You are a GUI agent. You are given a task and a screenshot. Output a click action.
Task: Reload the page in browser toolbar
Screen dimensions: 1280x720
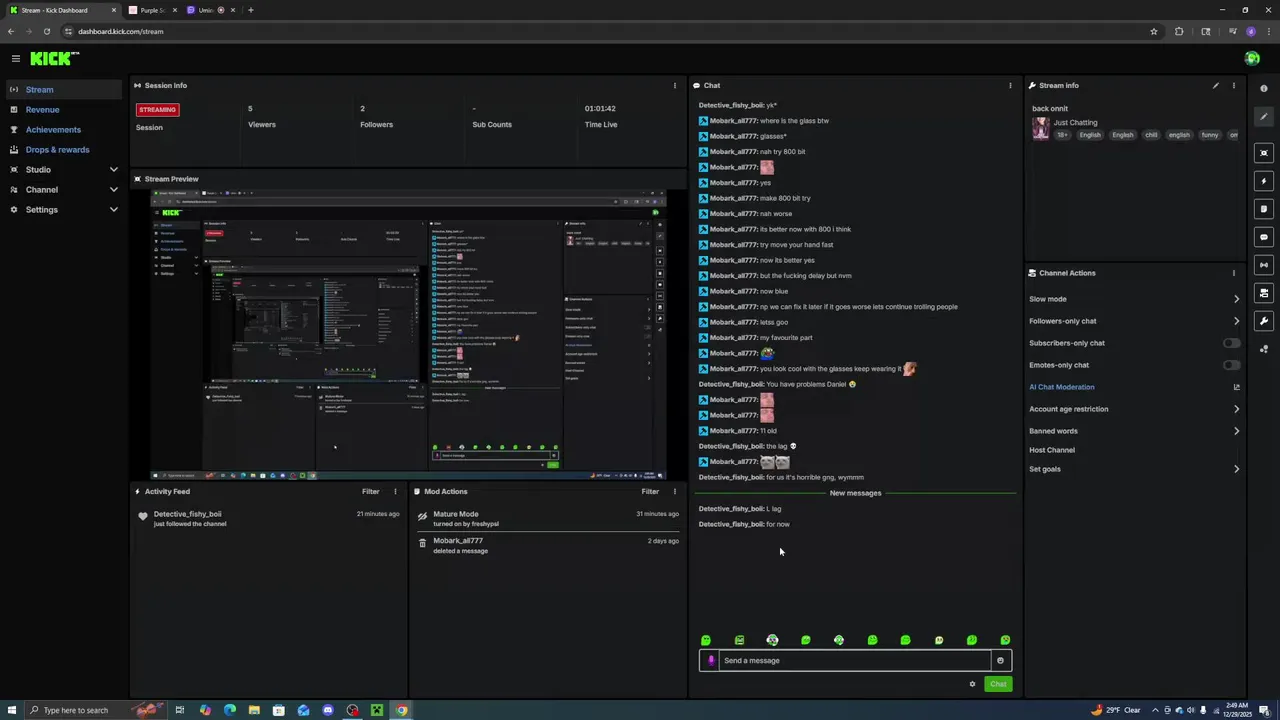[46, 31]
